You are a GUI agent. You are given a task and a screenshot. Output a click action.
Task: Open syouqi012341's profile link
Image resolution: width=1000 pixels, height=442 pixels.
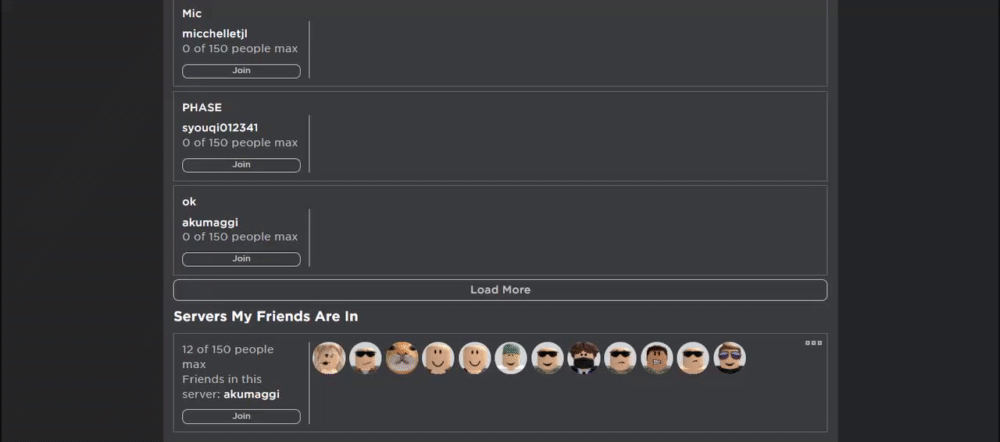pyautogui.click(x=220, y=127)
